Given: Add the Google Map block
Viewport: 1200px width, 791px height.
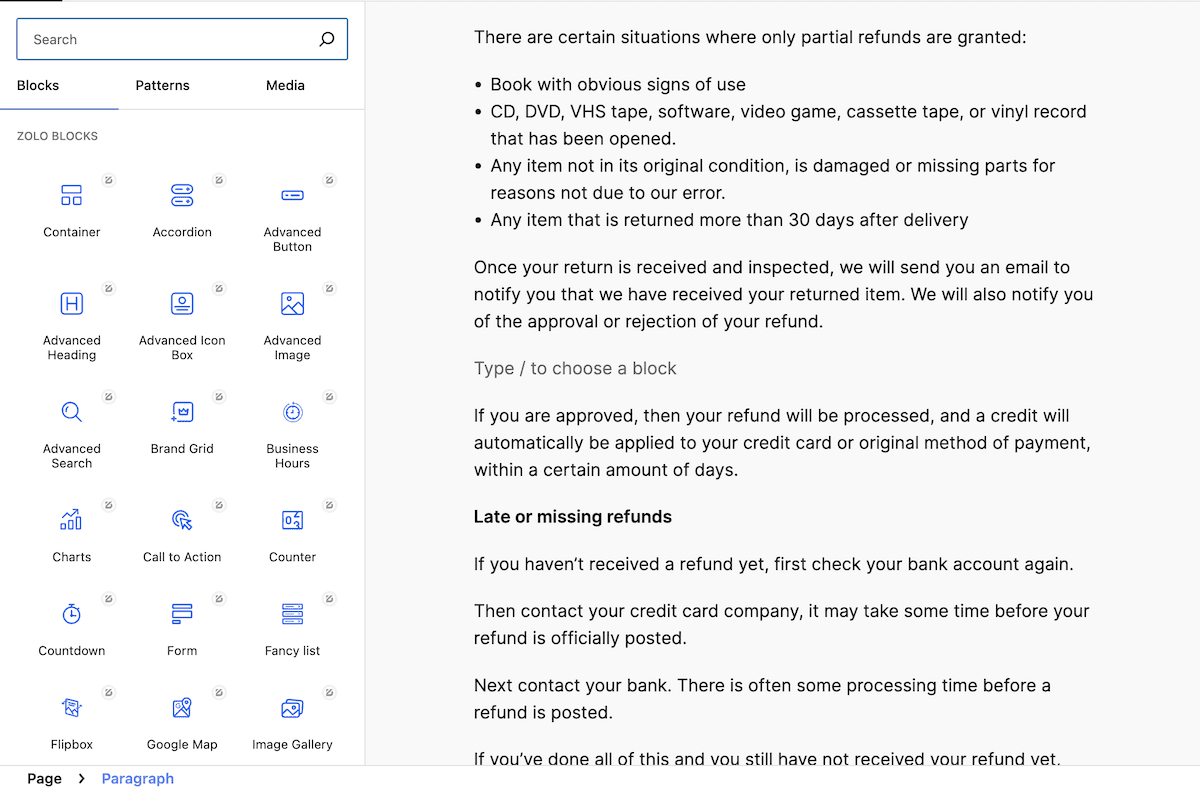Looking at the screenshot, I should 182,721.
